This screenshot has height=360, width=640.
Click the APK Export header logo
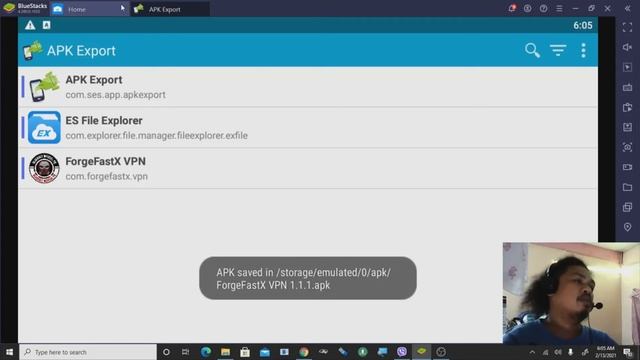click(x=32, y=51)
